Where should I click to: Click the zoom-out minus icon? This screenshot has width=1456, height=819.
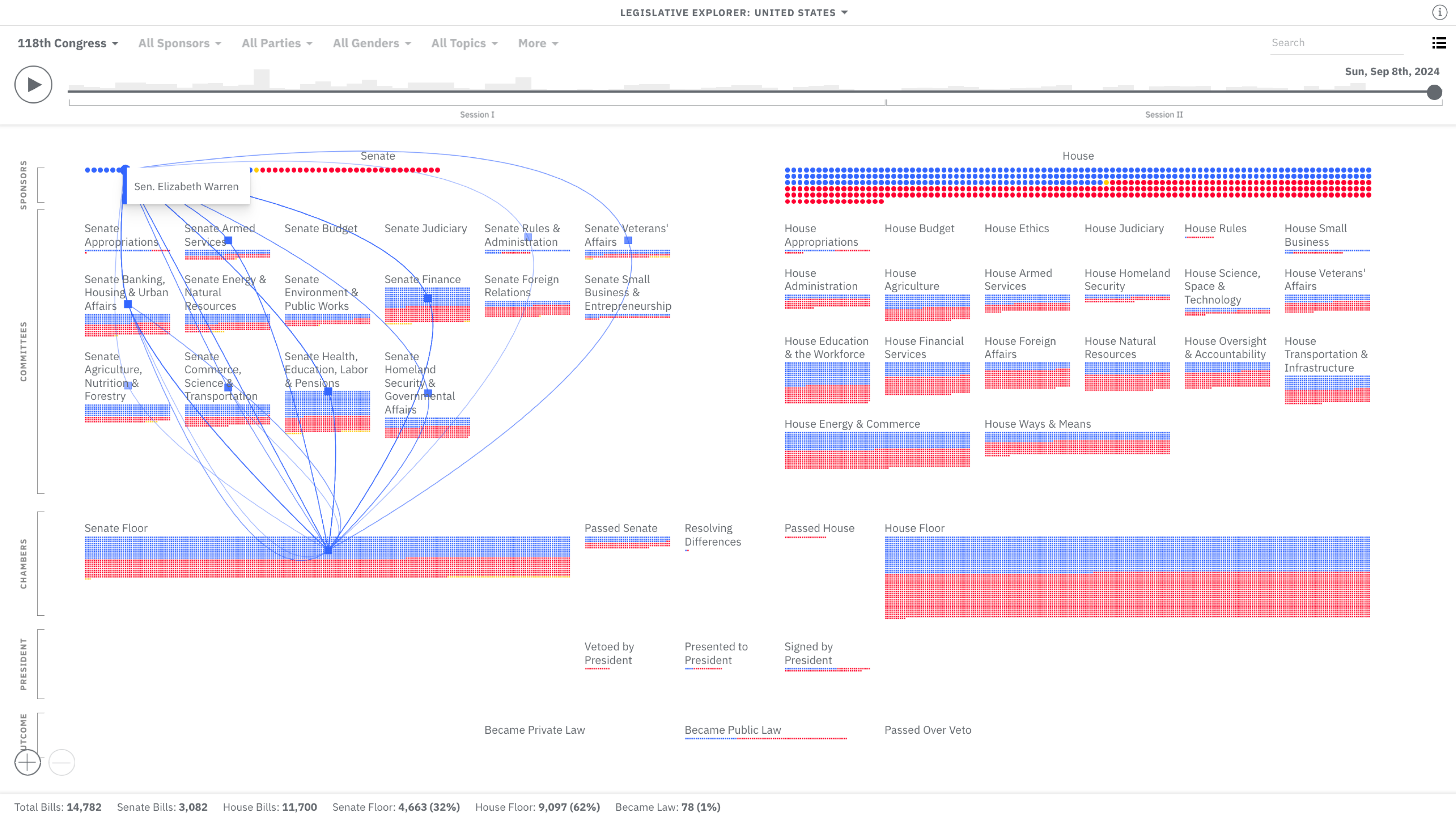[x=62, y=762]
